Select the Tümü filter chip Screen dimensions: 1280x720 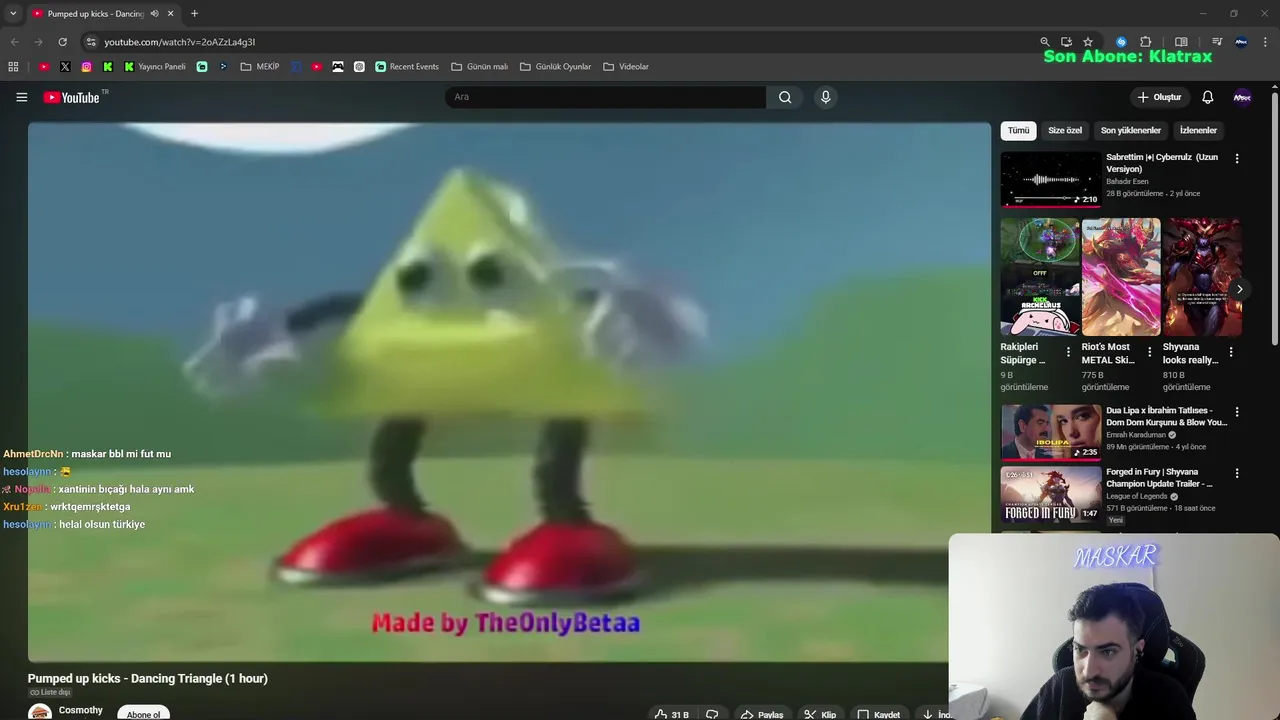tap(1018, 130)
